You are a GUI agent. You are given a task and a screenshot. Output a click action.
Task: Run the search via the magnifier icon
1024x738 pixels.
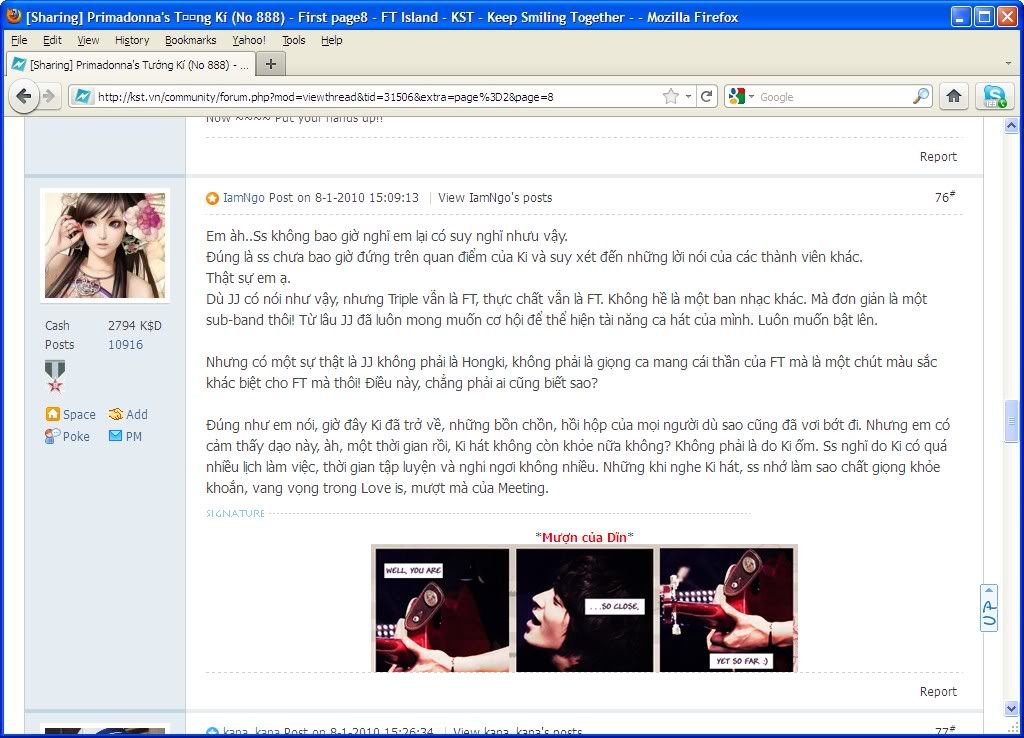click(x=921, y=97)
